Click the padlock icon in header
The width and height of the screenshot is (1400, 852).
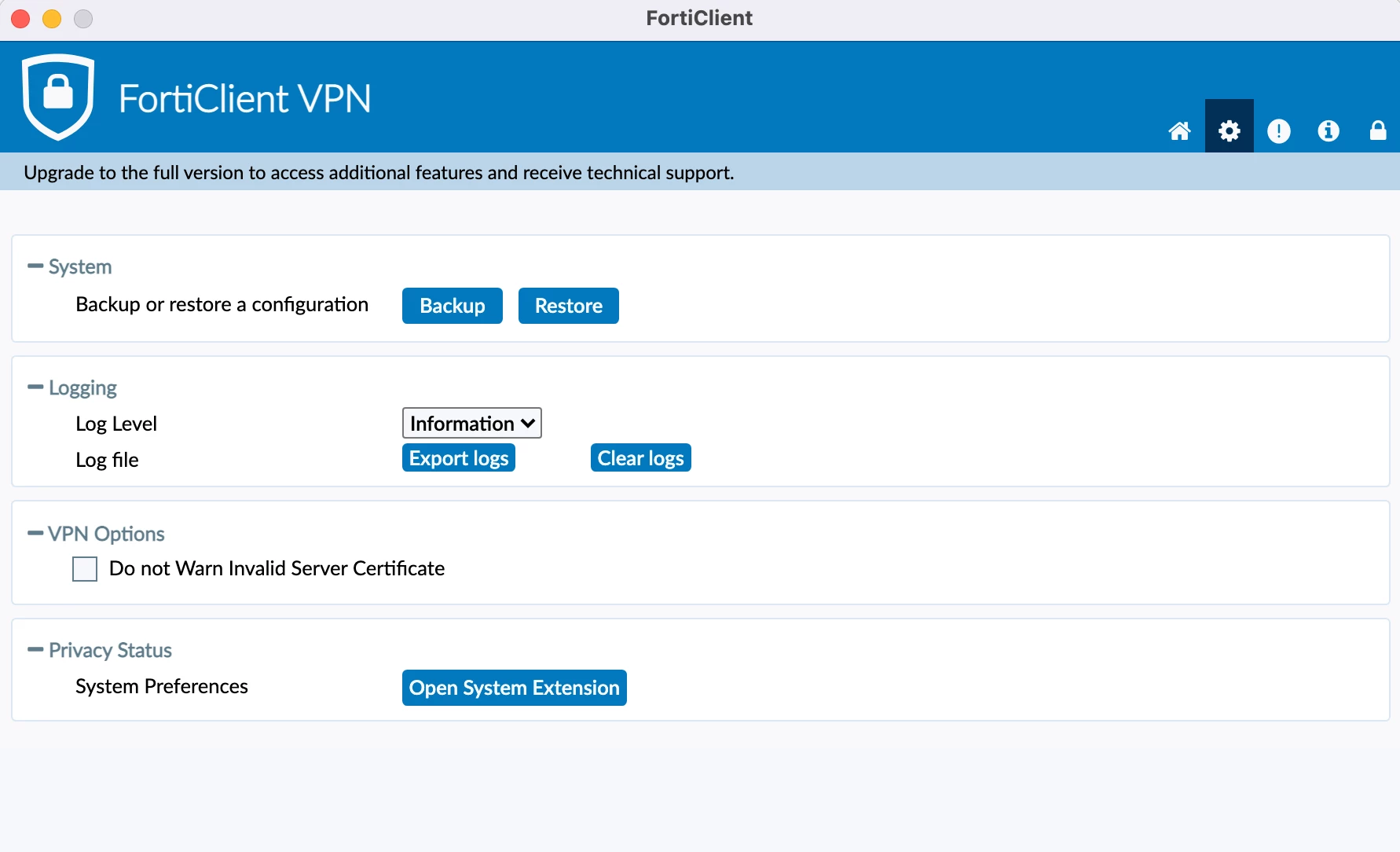coord(1378,130)
